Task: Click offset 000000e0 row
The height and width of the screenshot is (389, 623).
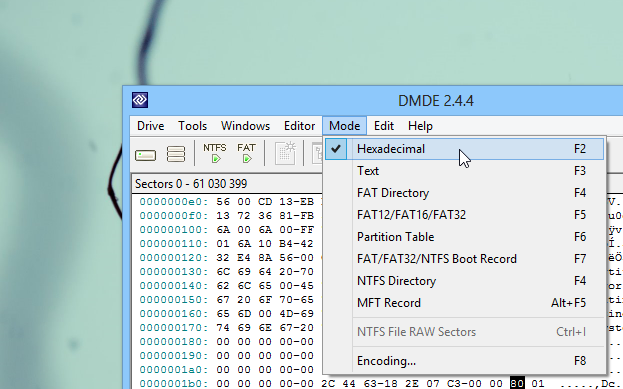Action: click(174, 202)
